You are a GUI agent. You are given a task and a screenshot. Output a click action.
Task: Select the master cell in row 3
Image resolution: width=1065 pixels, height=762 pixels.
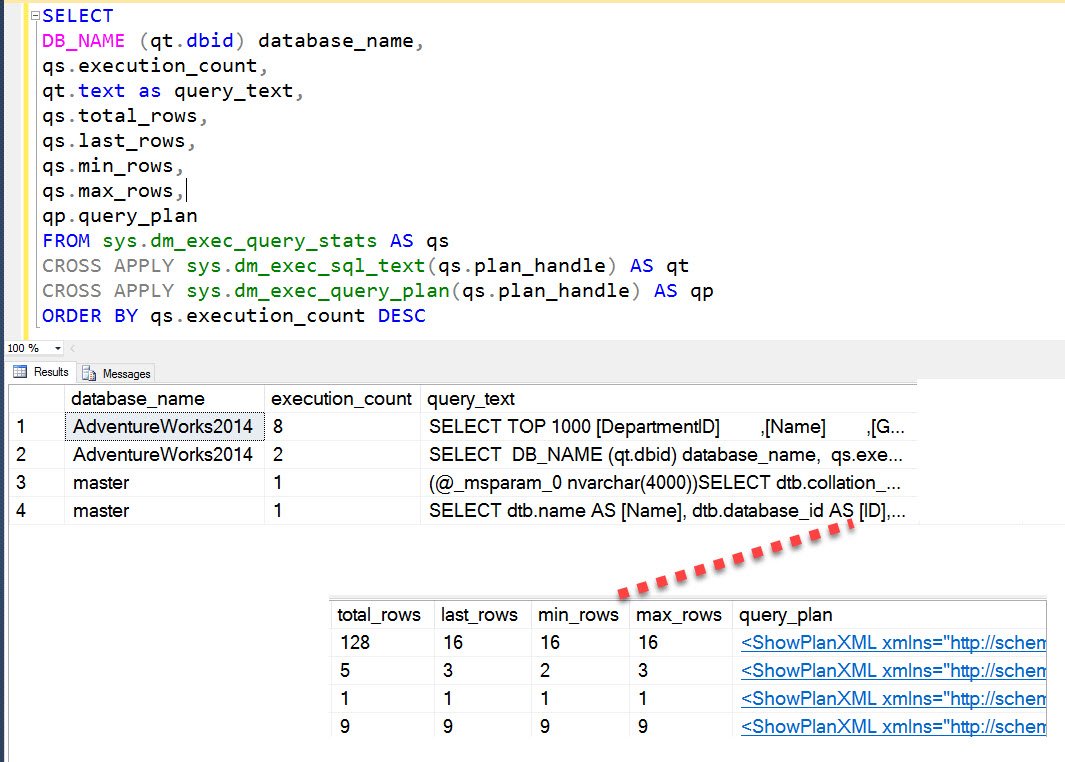click(164, 483)
